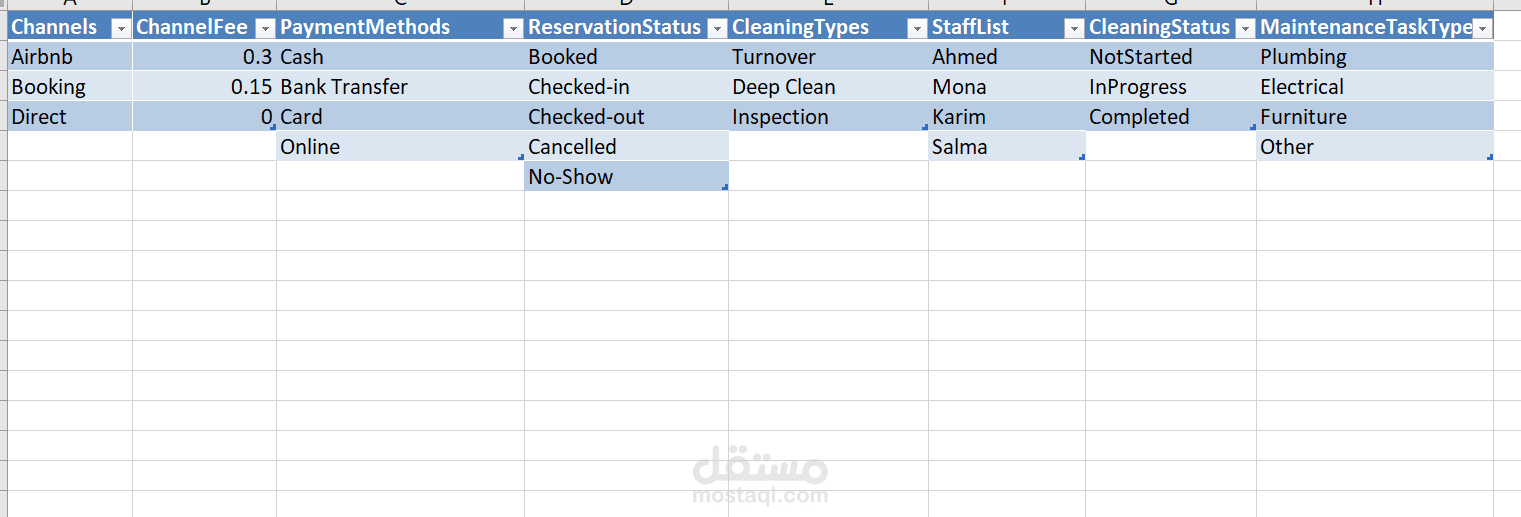This screenshot has height=517, width=1521.
Task: Open the ReservationStatus filter dropdown
Action: click(717, 29)
